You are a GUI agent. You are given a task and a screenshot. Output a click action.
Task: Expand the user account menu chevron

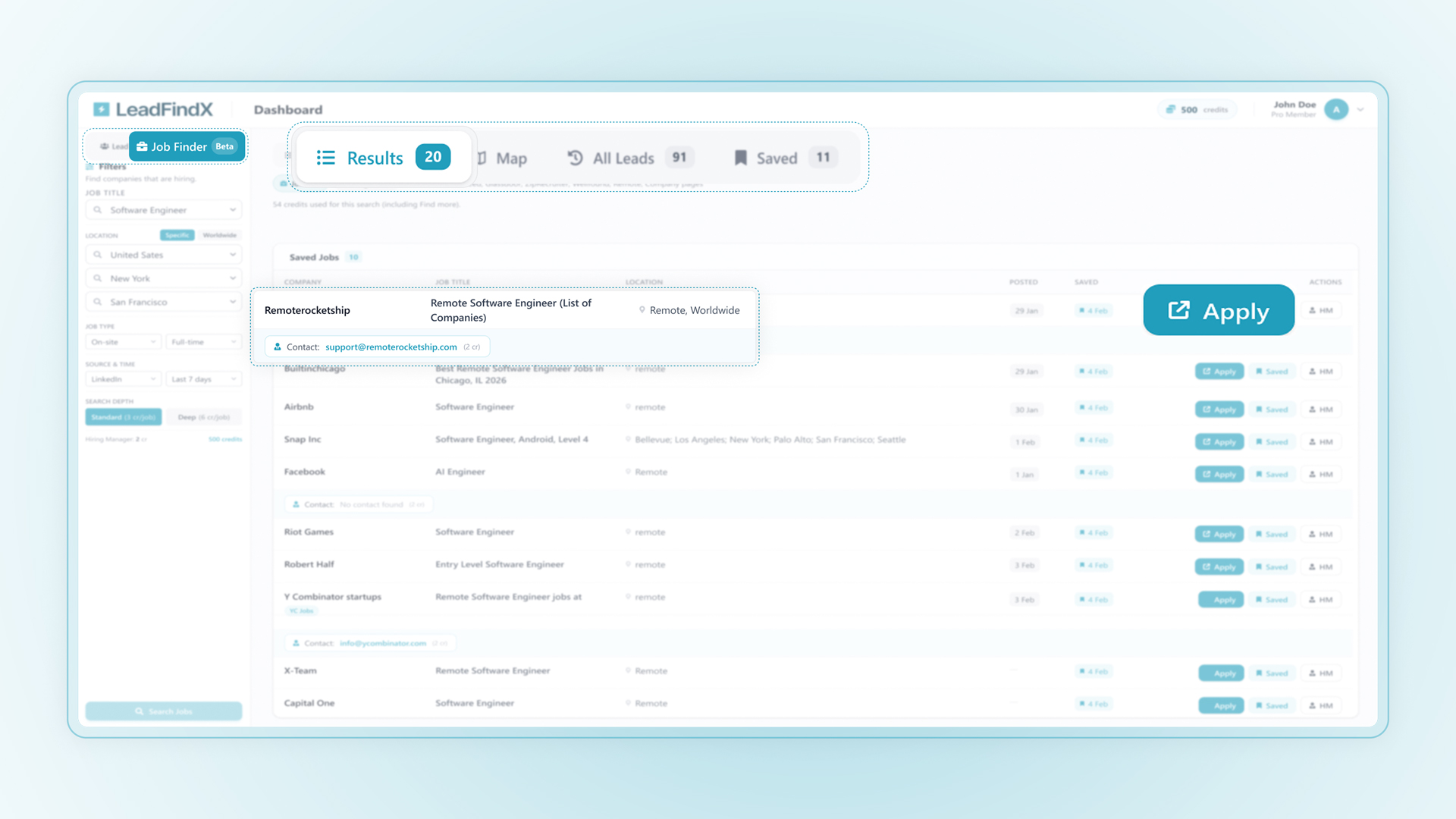1361,109
